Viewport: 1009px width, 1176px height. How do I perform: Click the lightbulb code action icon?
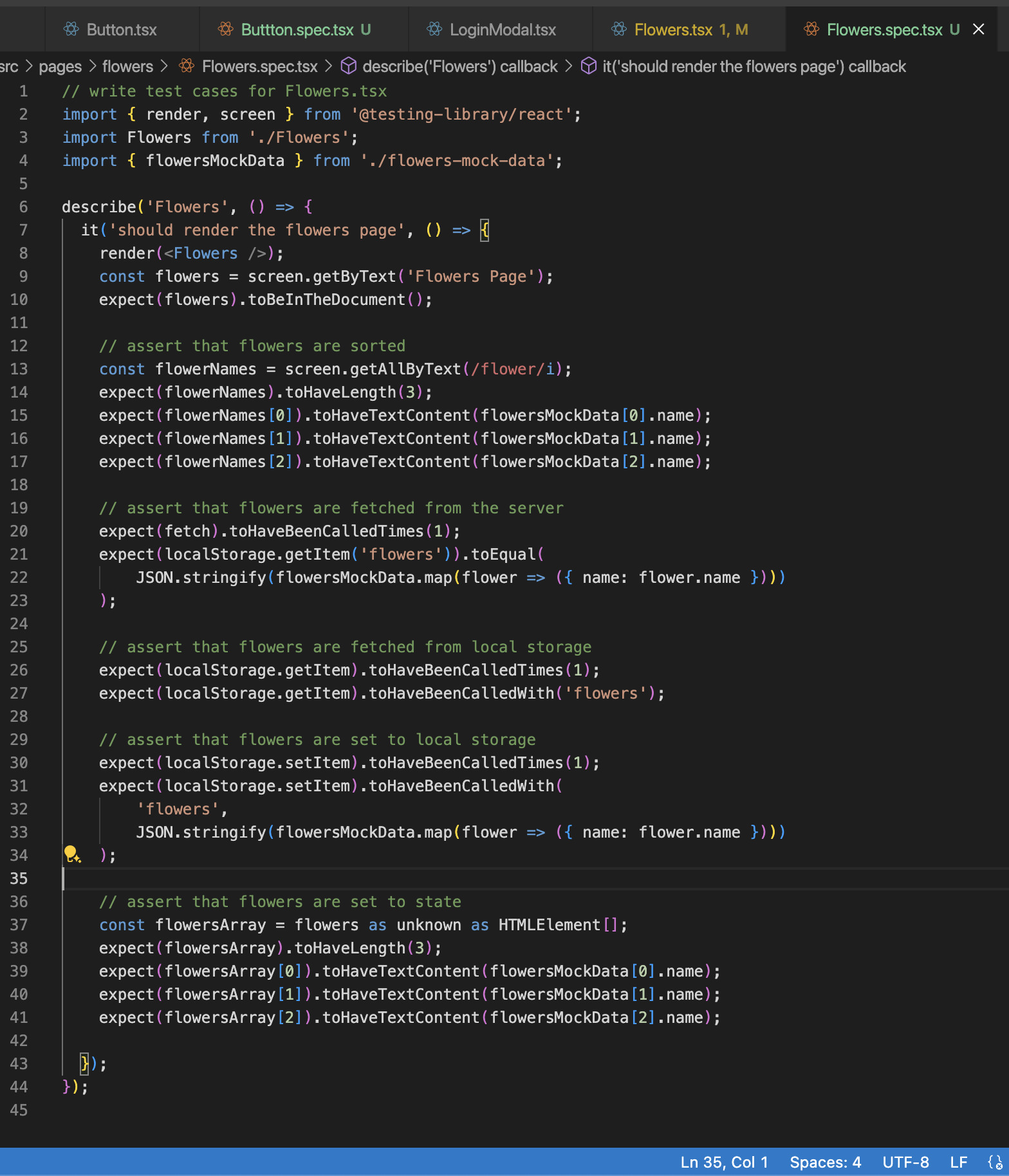click(x=71, y=854)
